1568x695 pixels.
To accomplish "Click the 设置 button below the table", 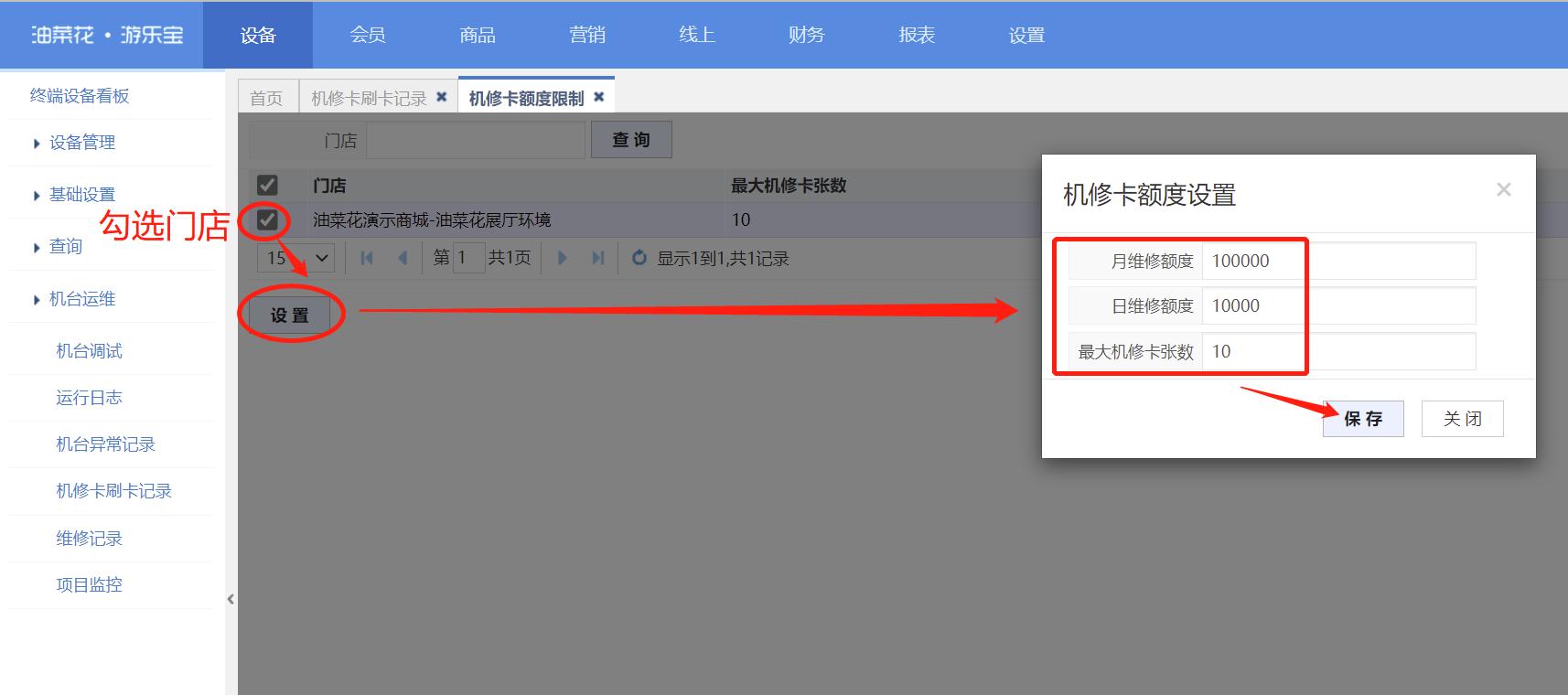I will coord(289,315).
